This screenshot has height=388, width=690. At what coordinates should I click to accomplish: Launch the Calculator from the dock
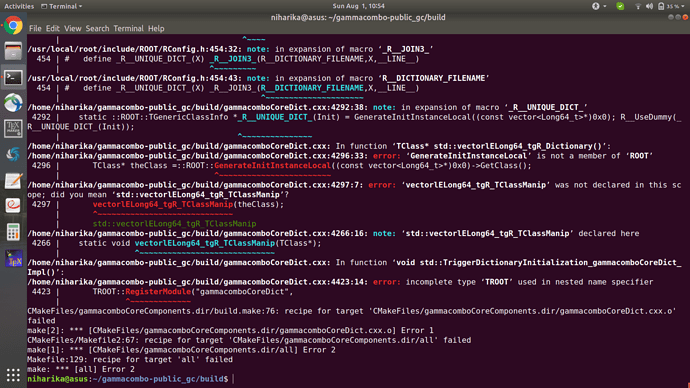[13, 232]
